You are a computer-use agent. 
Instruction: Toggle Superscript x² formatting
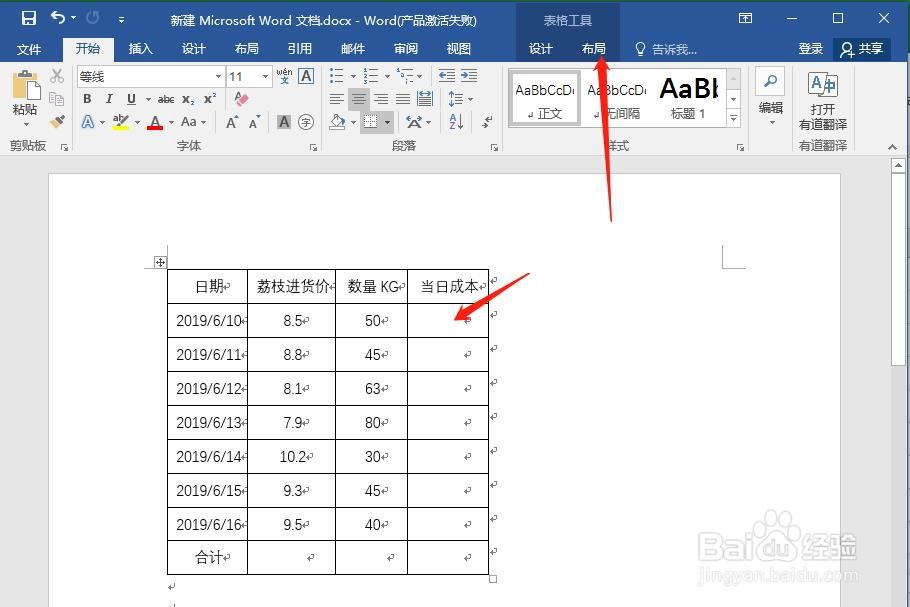click(x=210, y=99)
